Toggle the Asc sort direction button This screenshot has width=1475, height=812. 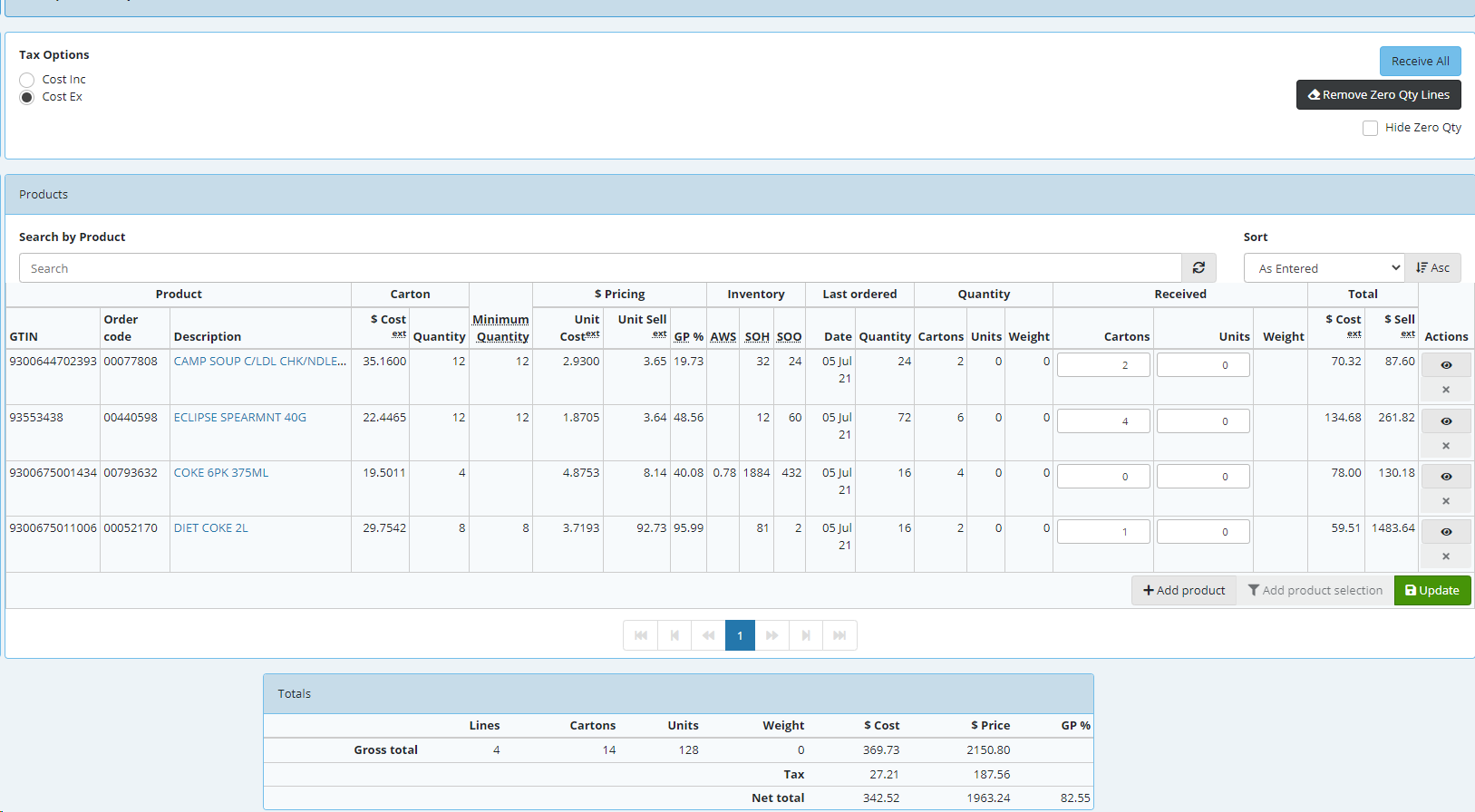pos(1432,268)
